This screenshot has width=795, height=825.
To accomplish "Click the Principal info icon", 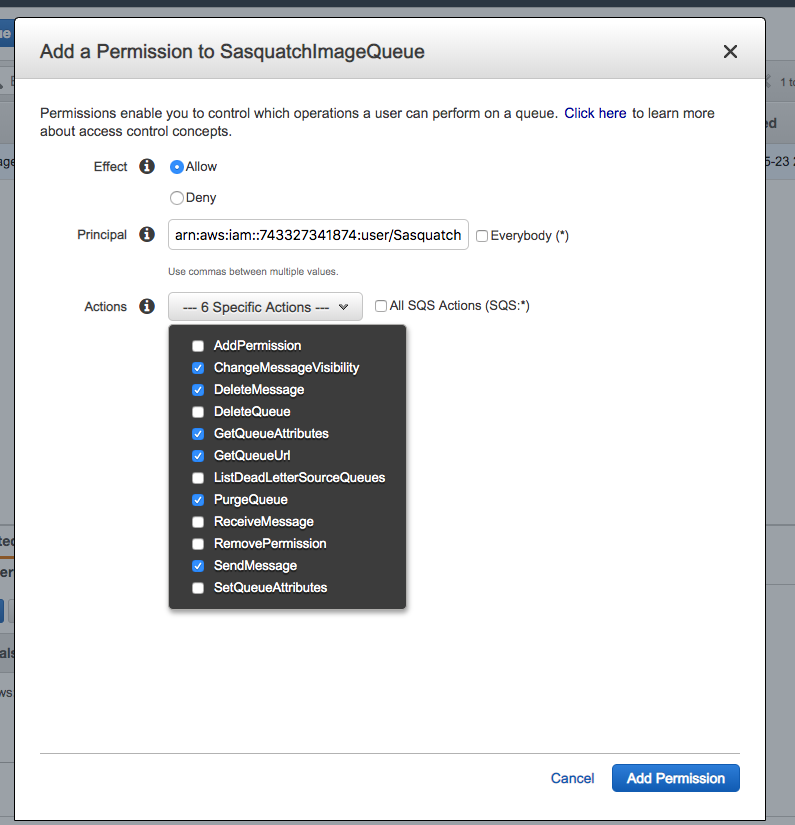I will click(147, 234).
